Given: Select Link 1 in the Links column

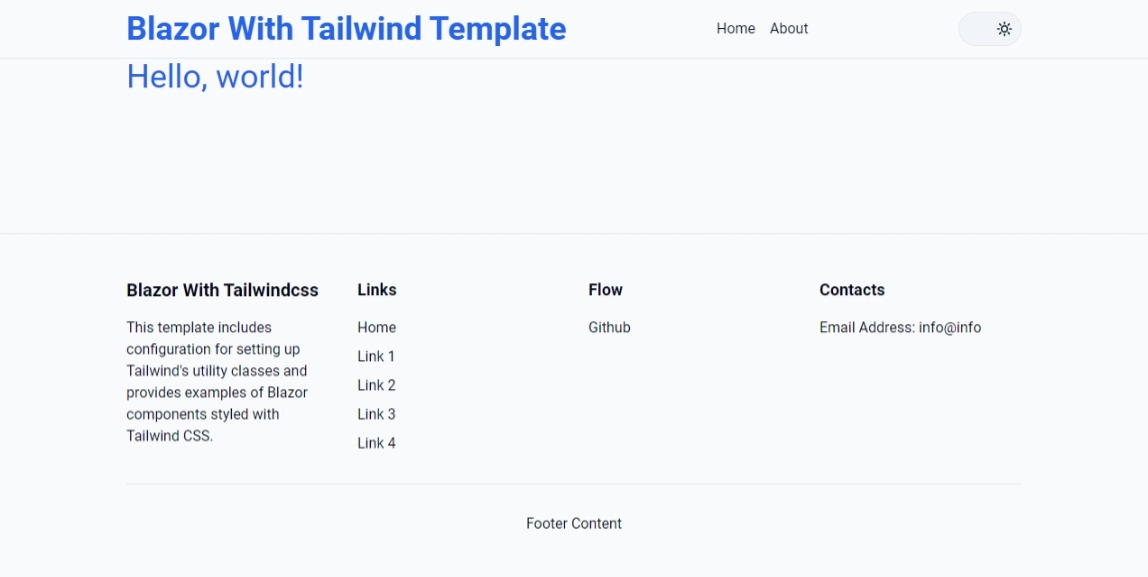Looking at the screenshot, I should tap(376, 356).
